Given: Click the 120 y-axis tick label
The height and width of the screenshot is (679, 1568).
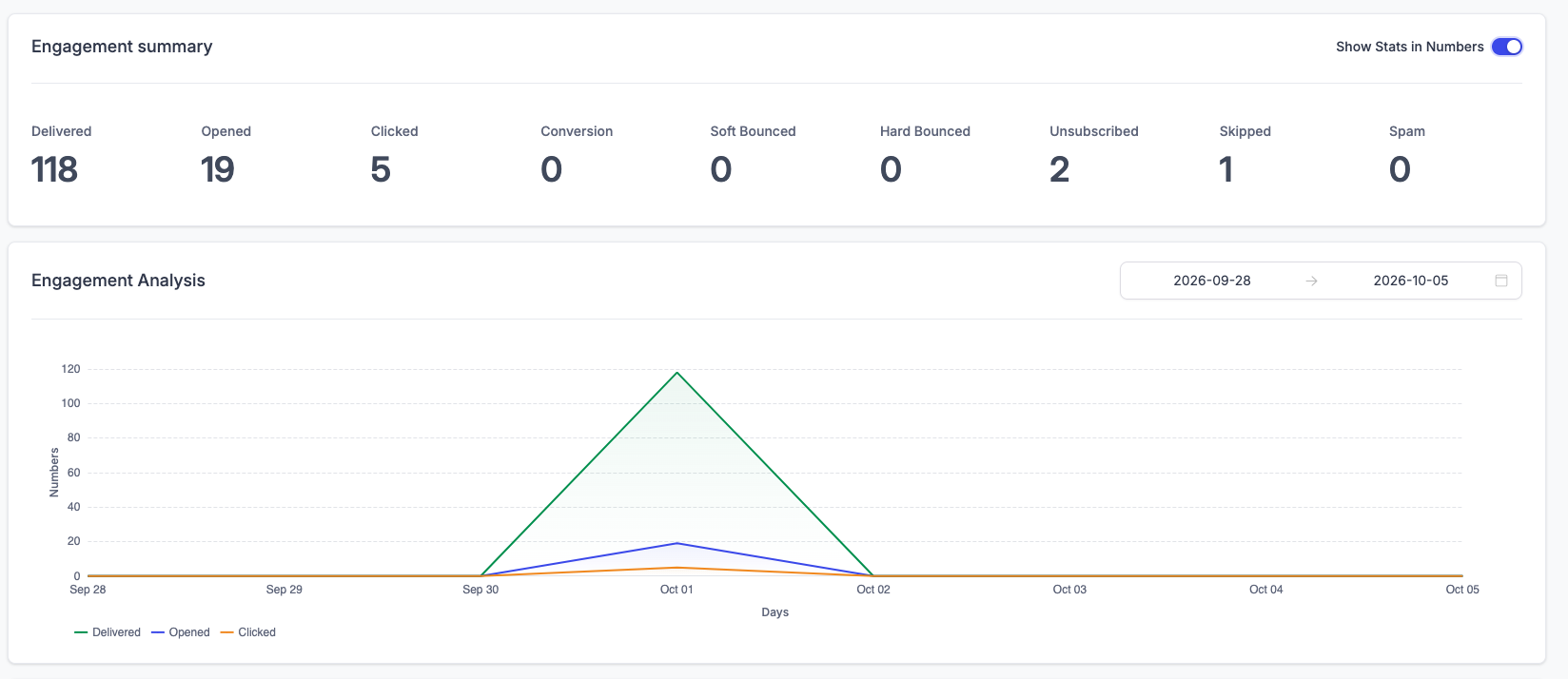Looking at the screenshot, I should 71,369.
